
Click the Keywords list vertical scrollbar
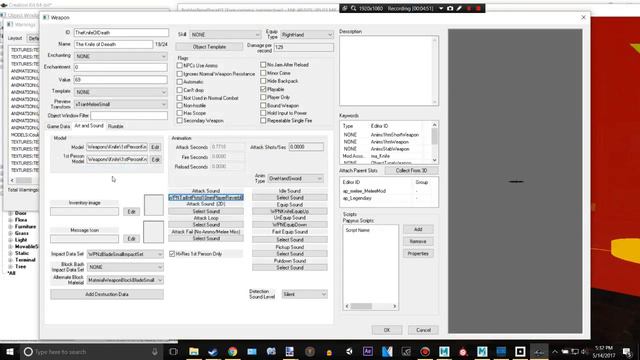[435, 142]
